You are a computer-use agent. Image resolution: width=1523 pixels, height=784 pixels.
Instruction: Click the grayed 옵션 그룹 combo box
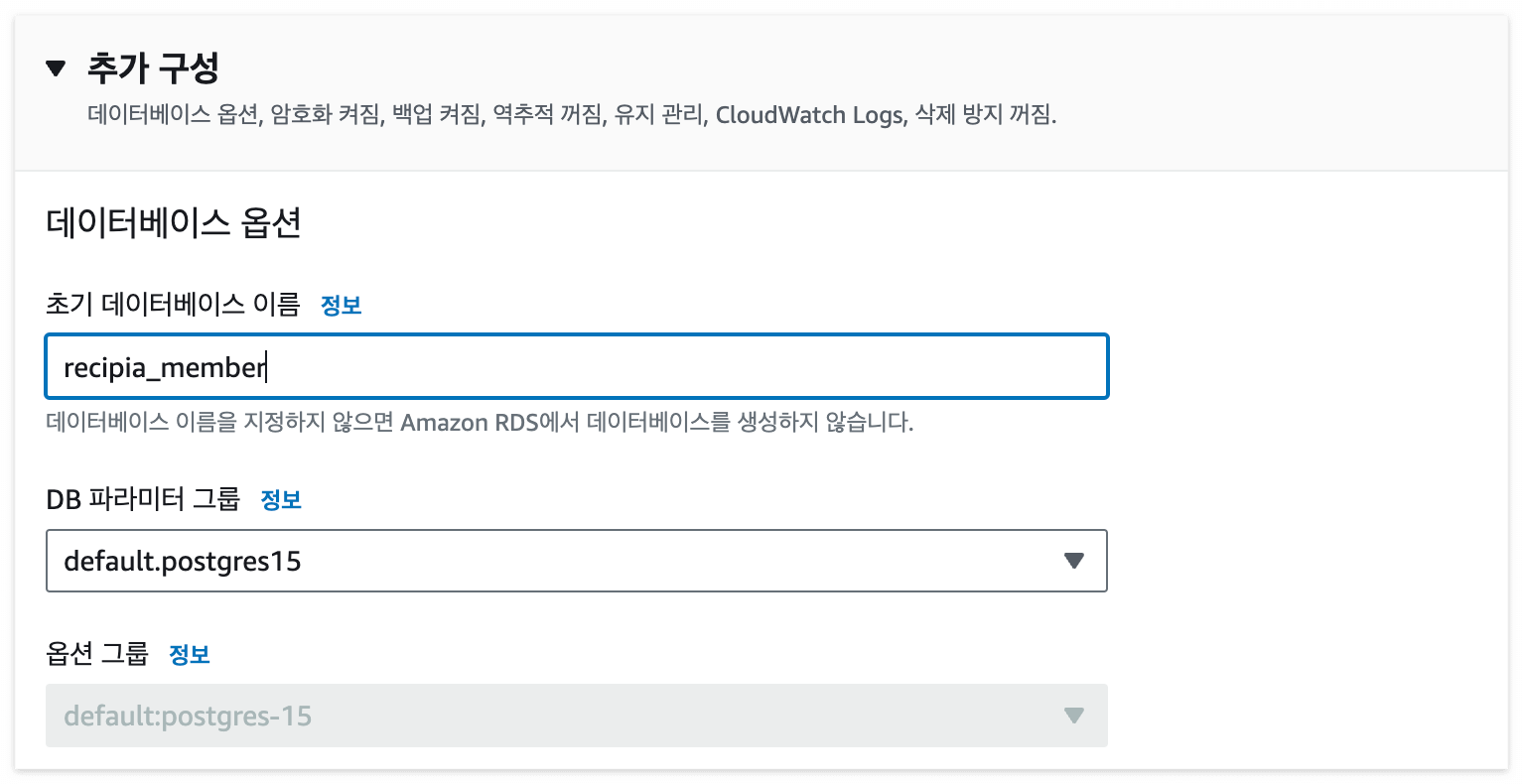576,716
